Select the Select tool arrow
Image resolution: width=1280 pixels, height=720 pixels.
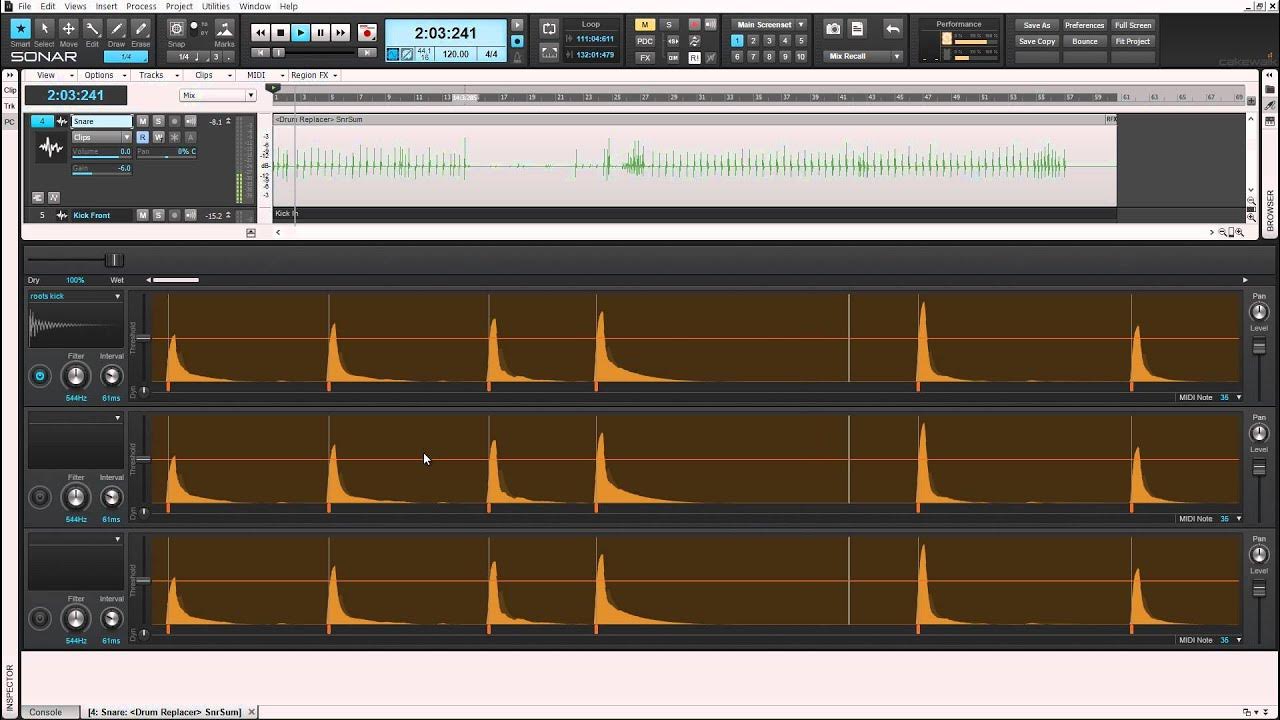44,29
